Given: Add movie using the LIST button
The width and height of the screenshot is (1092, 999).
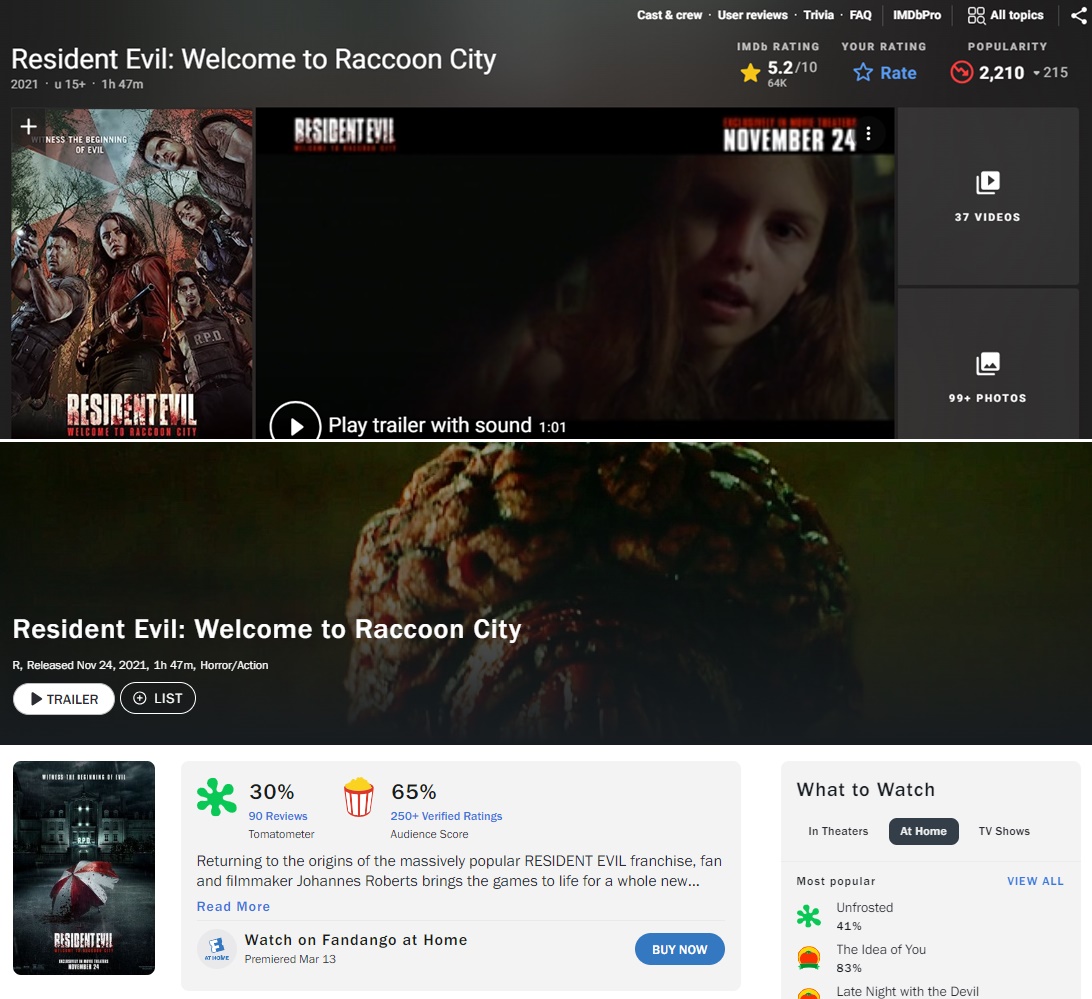Looking at the screenshot, I should coord(158,698).
